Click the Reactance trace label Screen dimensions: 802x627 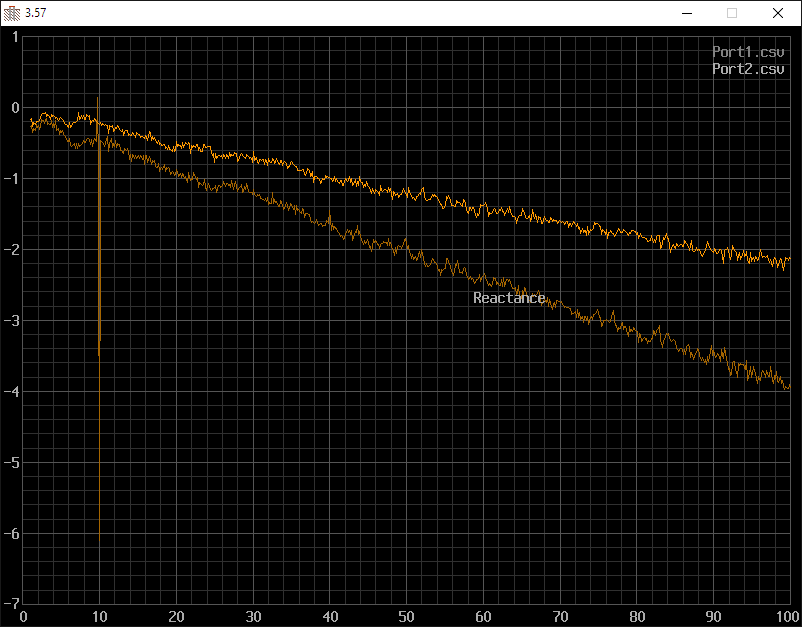click(509, 298)
